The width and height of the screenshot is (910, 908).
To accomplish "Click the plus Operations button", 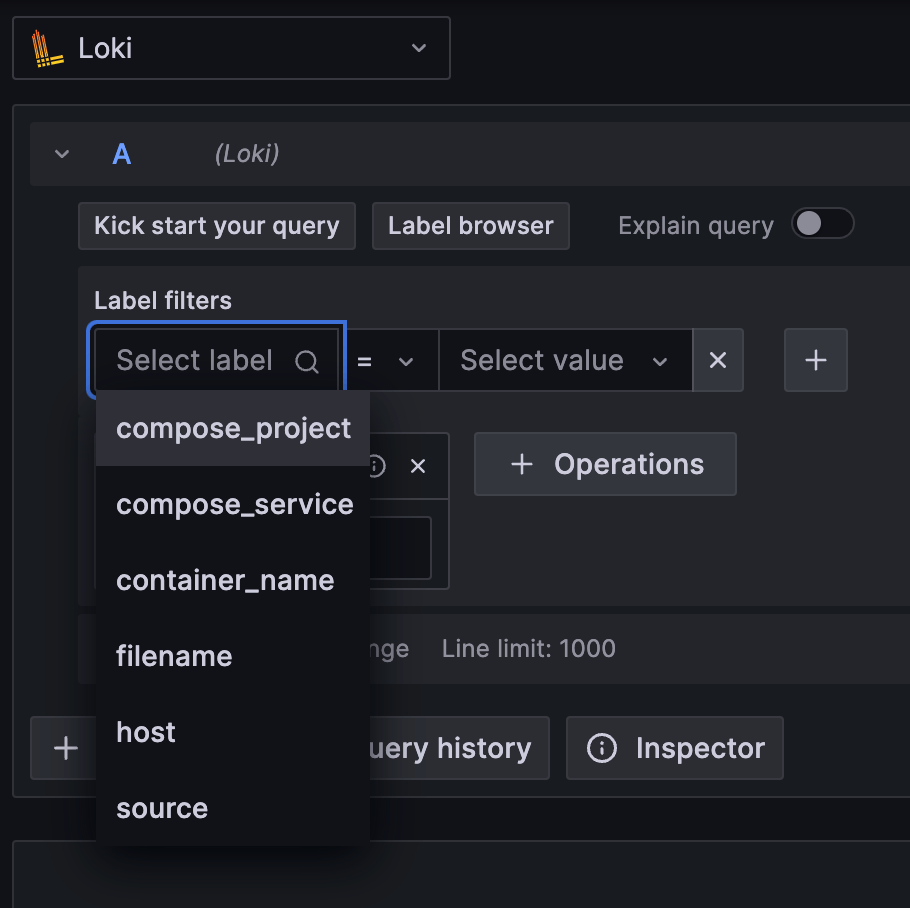I will pyautogui.click(x=605, y=465).
